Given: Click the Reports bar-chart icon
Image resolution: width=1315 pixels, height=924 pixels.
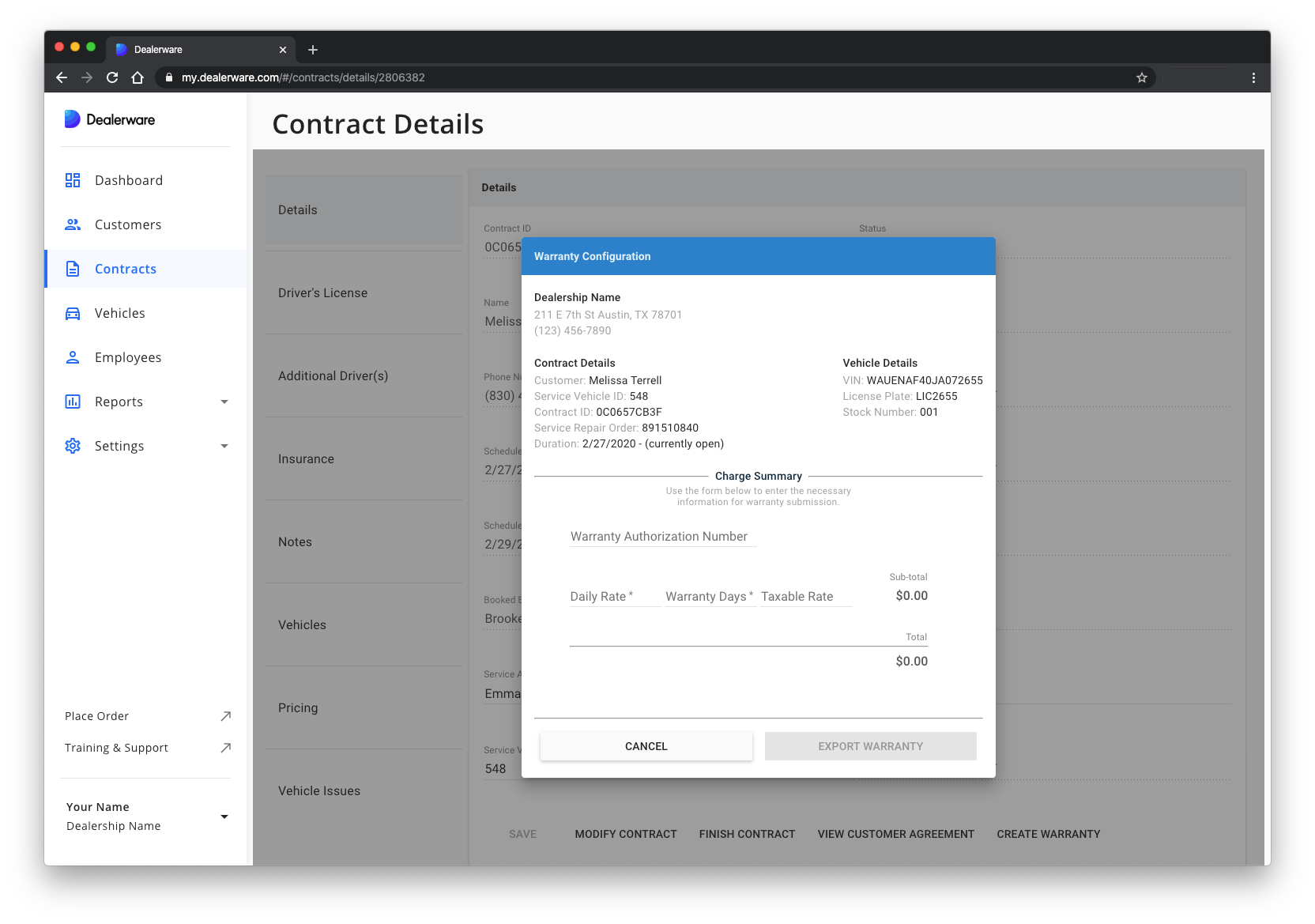Looking at the screenshot, I should point(72,402).
